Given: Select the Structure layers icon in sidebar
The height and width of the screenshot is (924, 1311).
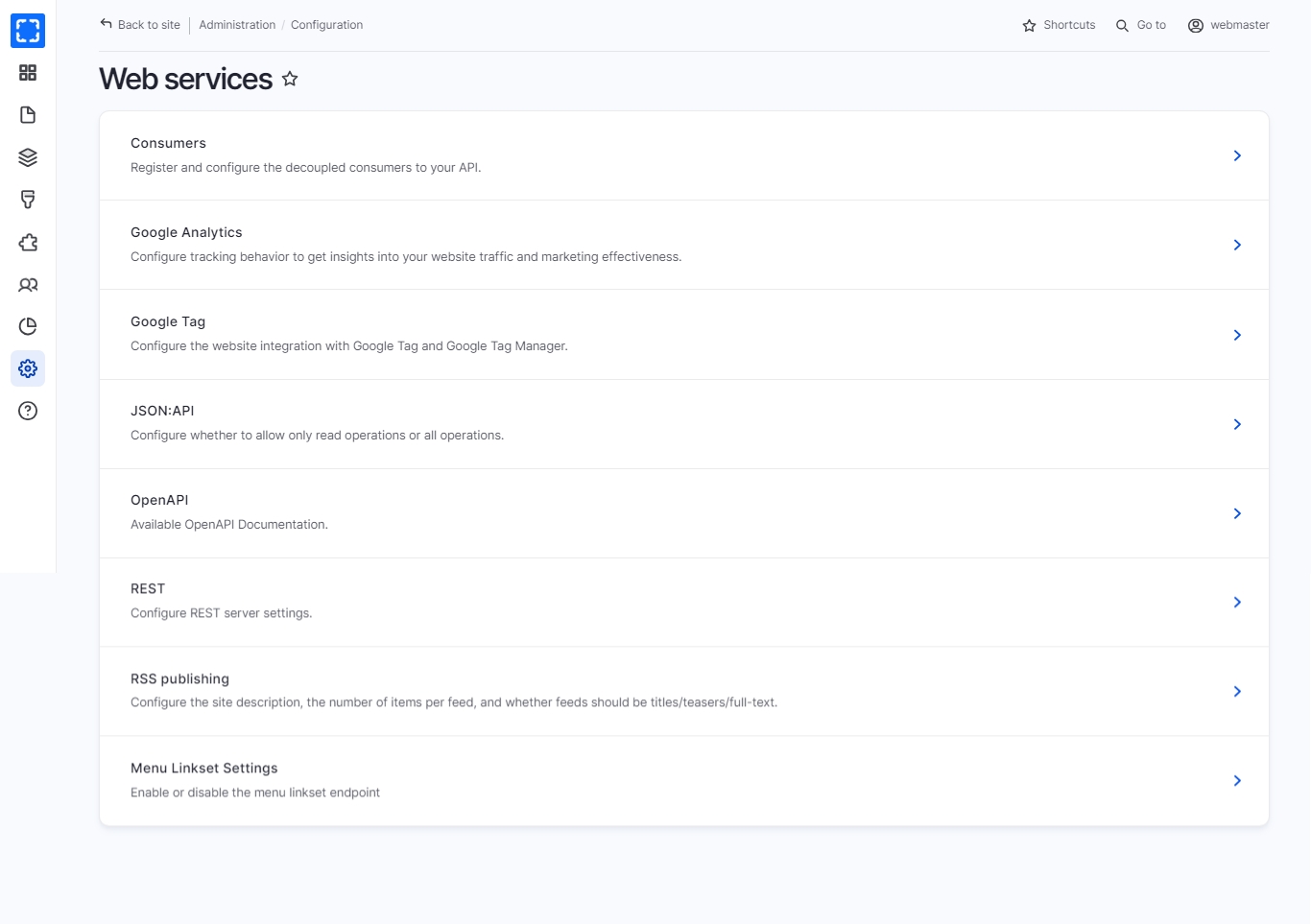Looking at the screenshot, I should 28,157.
